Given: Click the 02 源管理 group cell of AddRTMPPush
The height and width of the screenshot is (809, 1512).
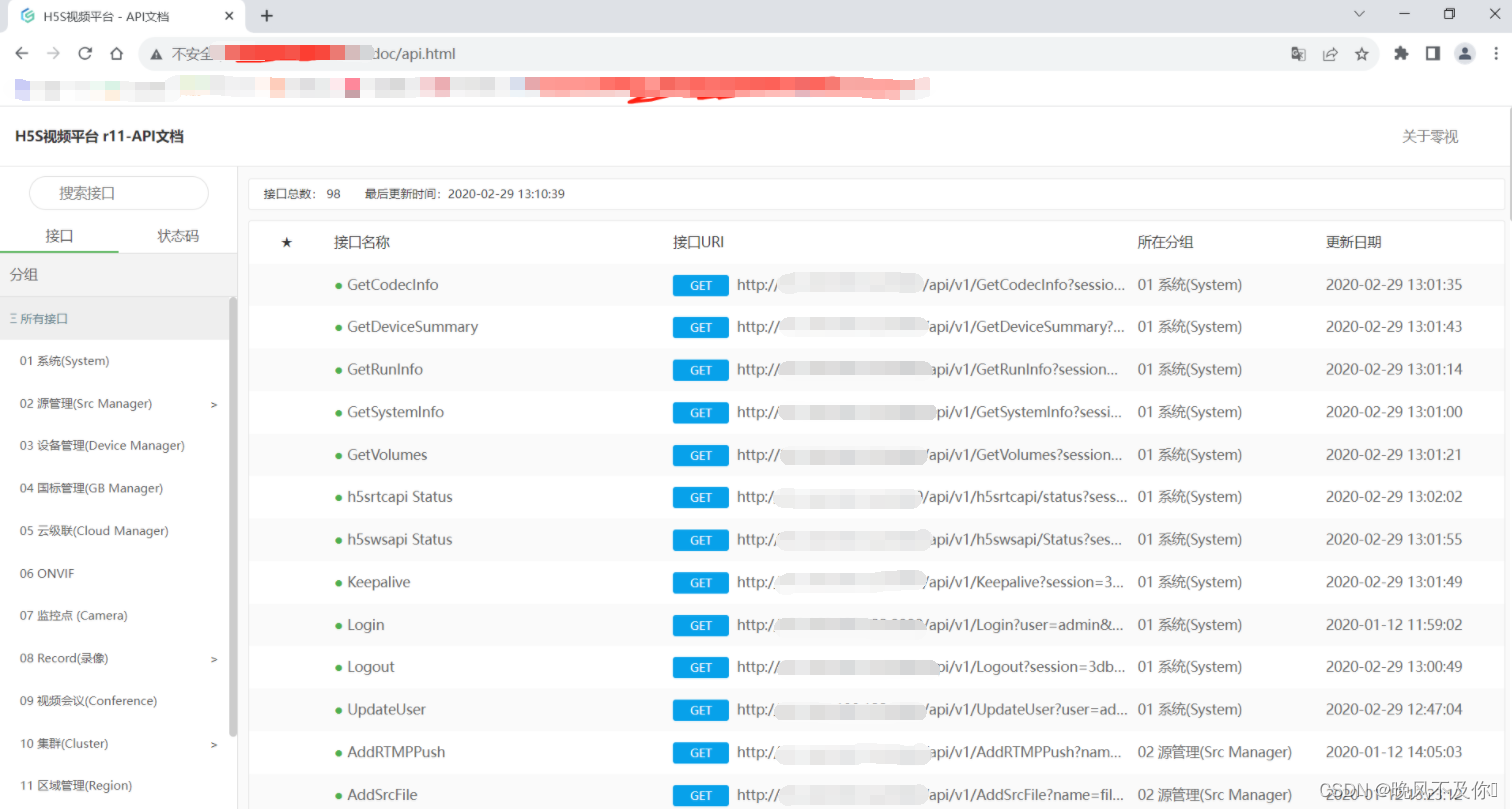Looking at the screenshot, I should click(1214, 752).
